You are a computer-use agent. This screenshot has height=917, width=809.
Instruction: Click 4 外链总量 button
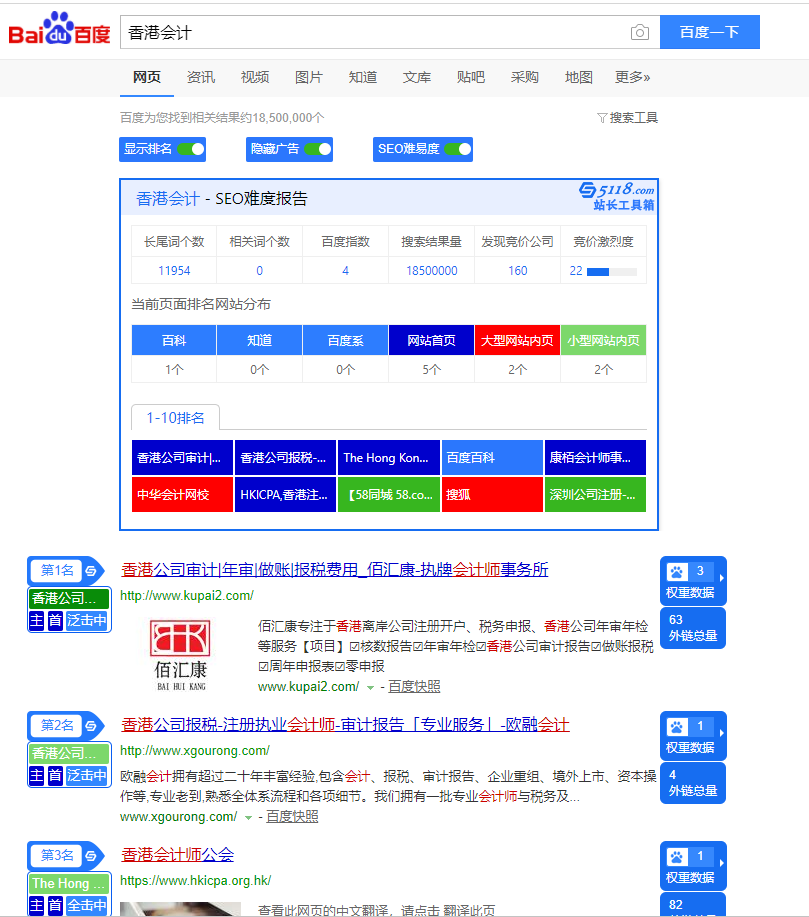693,783
